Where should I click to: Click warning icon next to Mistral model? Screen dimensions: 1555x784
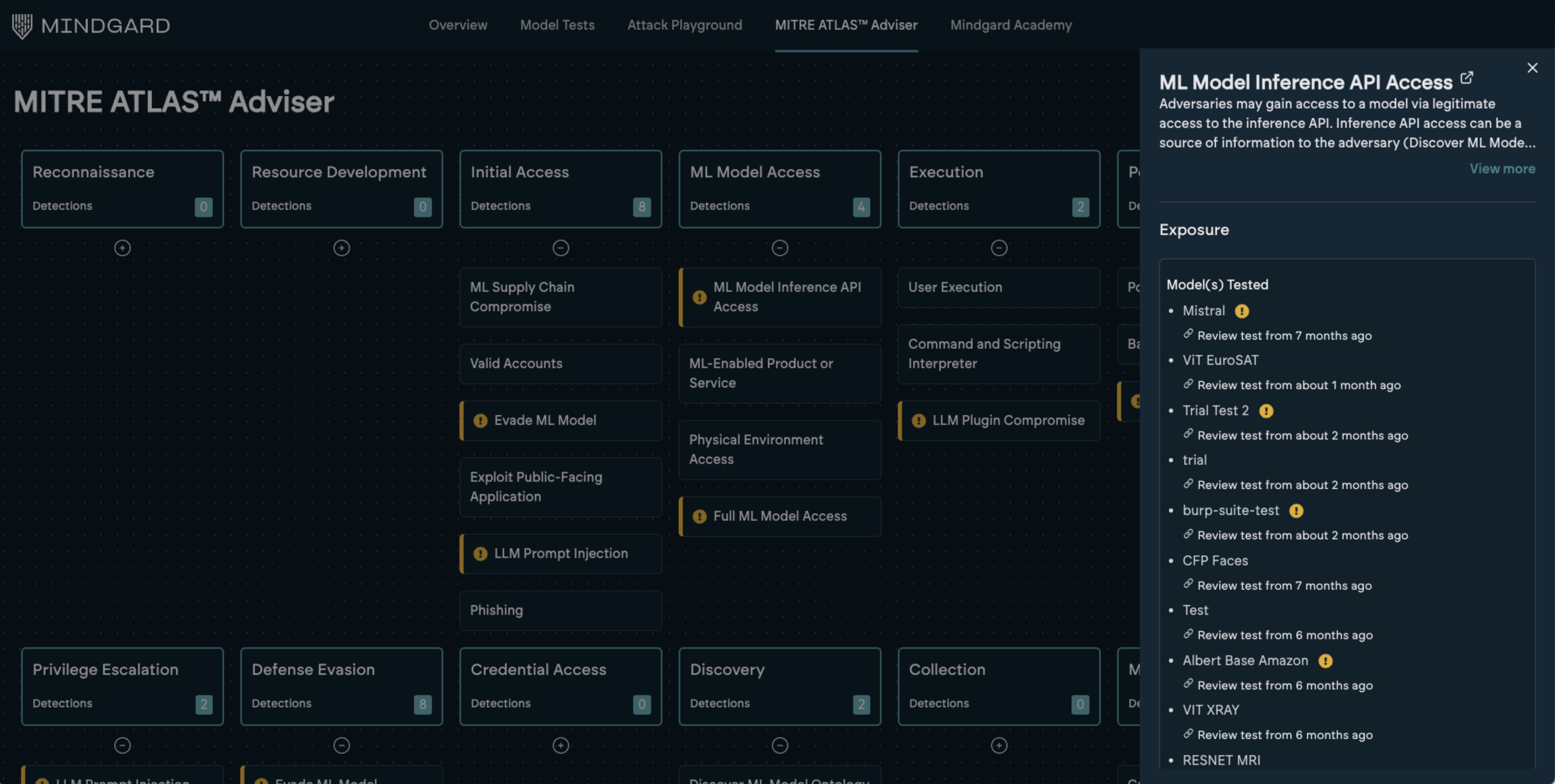1241,311
